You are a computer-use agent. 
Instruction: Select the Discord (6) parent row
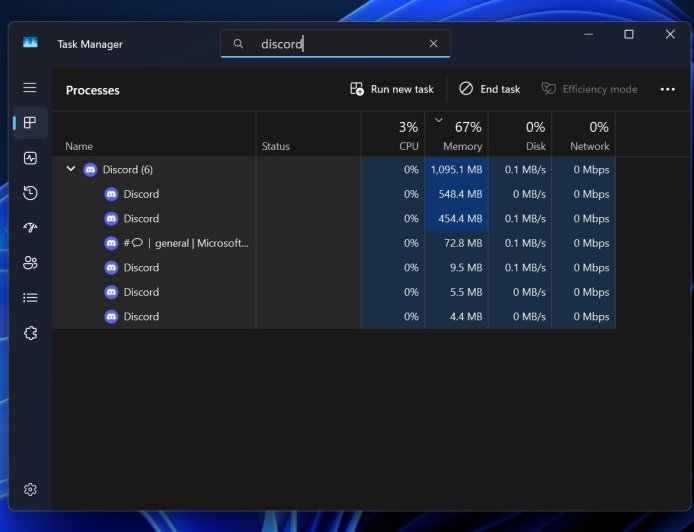(x=334, y=170)
